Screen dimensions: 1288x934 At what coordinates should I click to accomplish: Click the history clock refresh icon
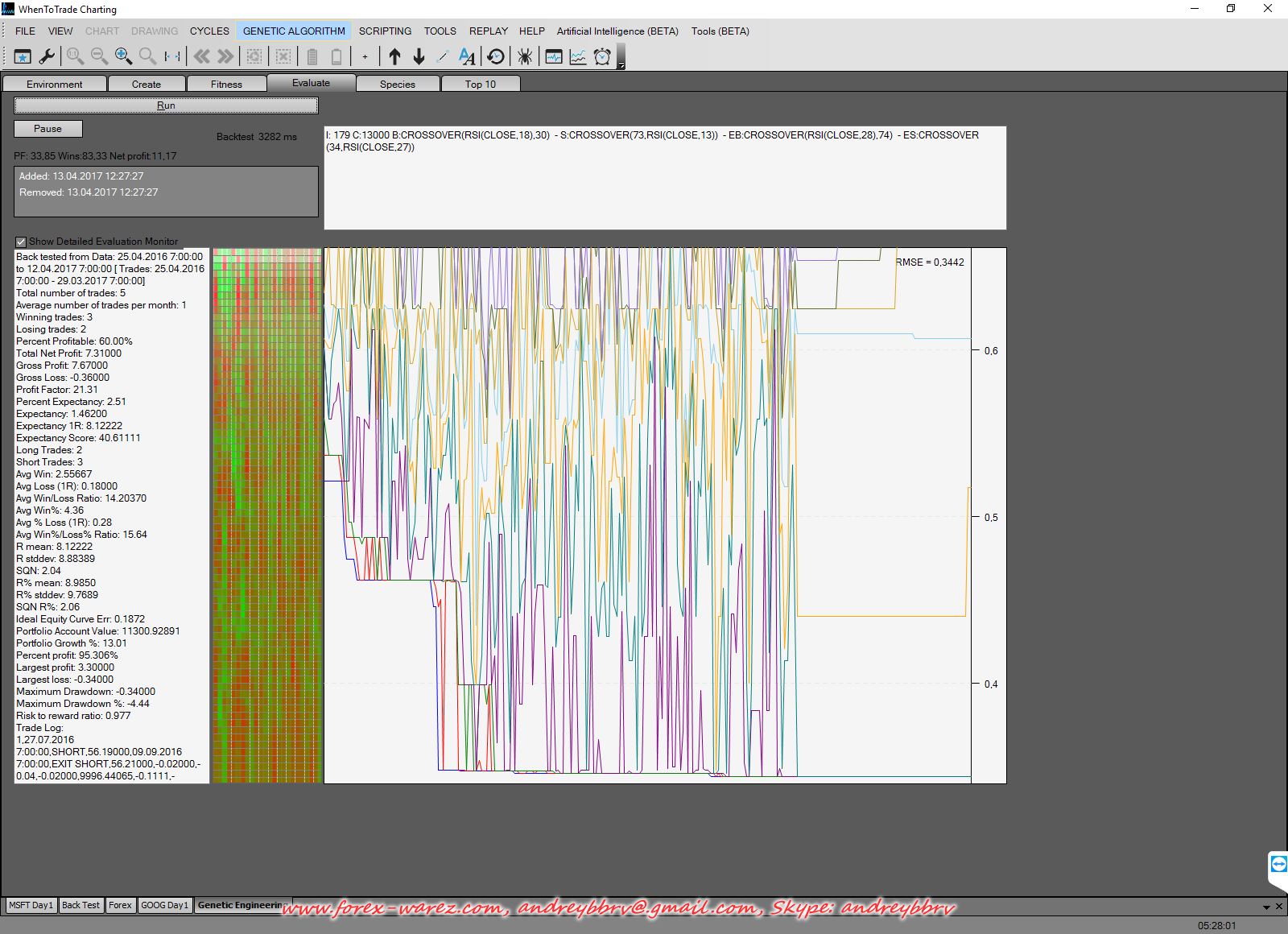tap(496, 56)
